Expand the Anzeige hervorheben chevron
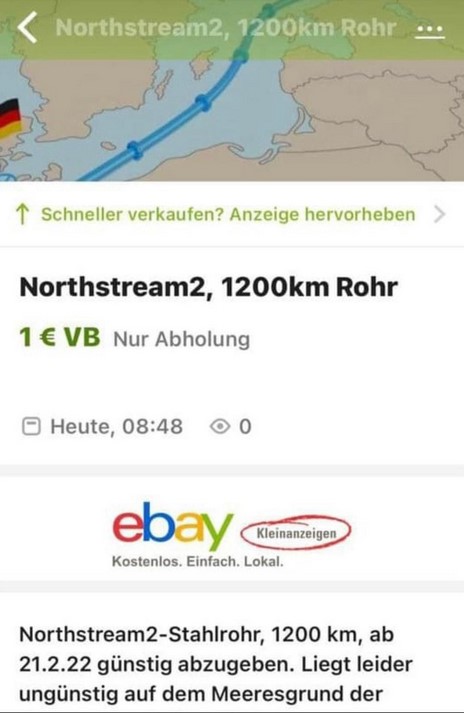The image size is (464, 713). pyautogui.click(x=439, y=214)
